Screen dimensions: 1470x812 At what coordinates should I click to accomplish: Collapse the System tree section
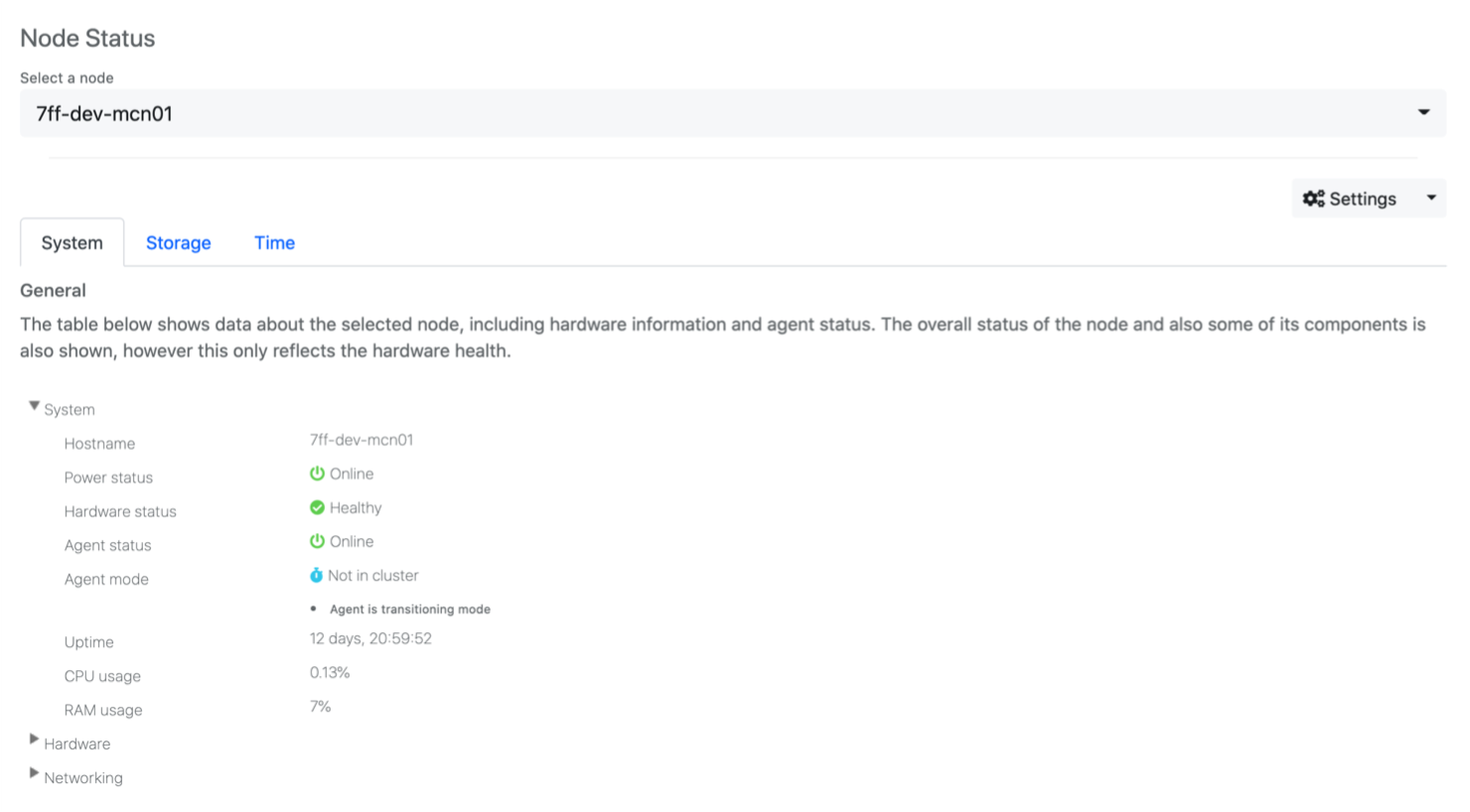click(x=34, y=406)
